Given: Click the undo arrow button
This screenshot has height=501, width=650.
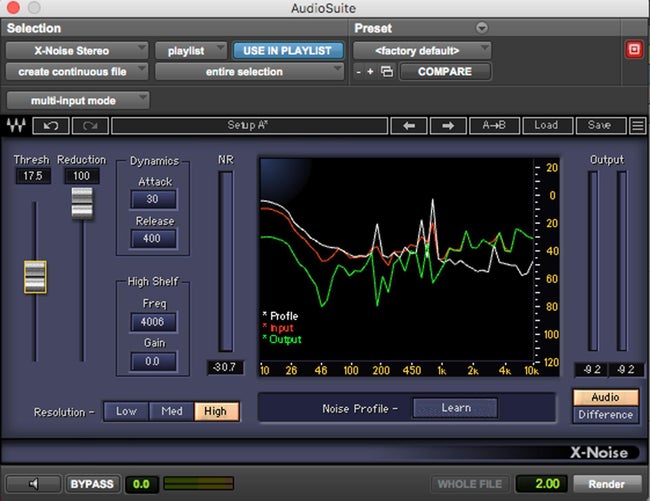Looking at the screenshot, I should [51, 126].
